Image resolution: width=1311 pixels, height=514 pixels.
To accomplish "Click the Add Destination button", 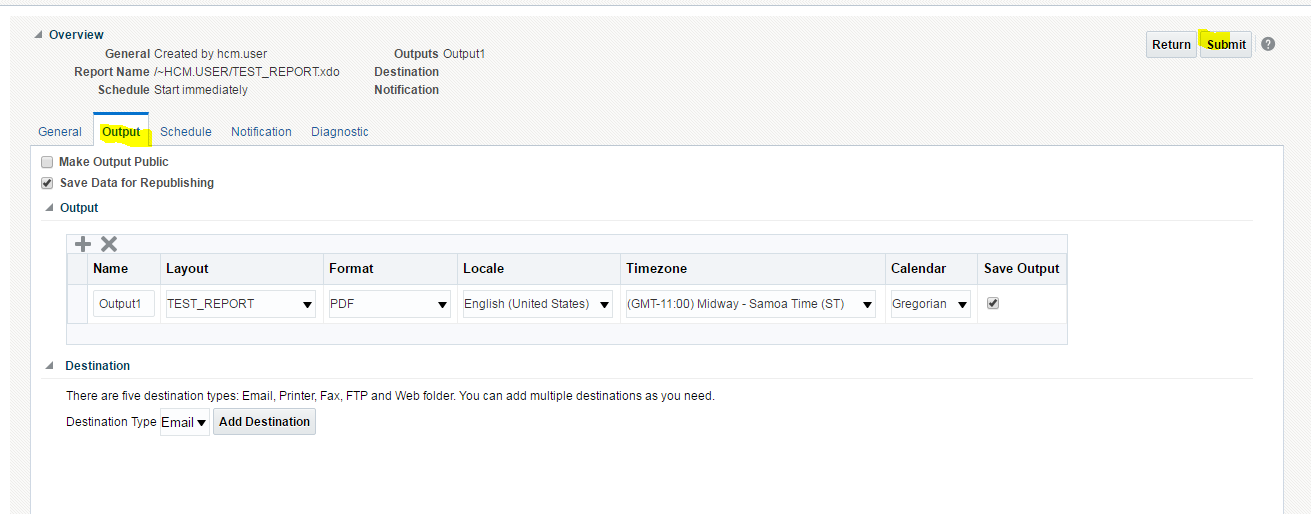I will [x=264, y=422].
